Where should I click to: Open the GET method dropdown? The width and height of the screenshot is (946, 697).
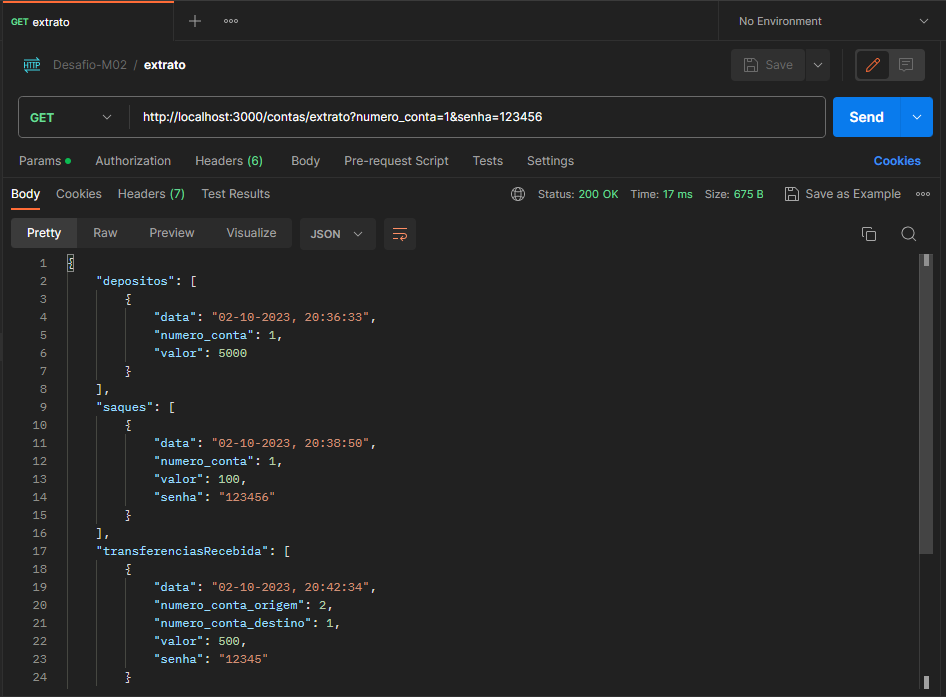click(x=73, y=117)
